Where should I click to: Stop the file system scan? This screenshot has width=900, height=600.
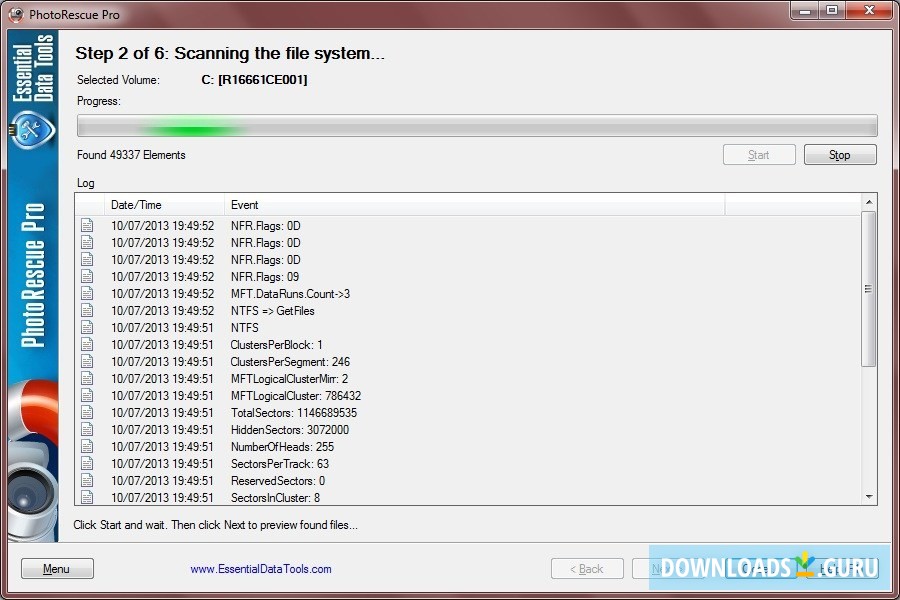839,154
